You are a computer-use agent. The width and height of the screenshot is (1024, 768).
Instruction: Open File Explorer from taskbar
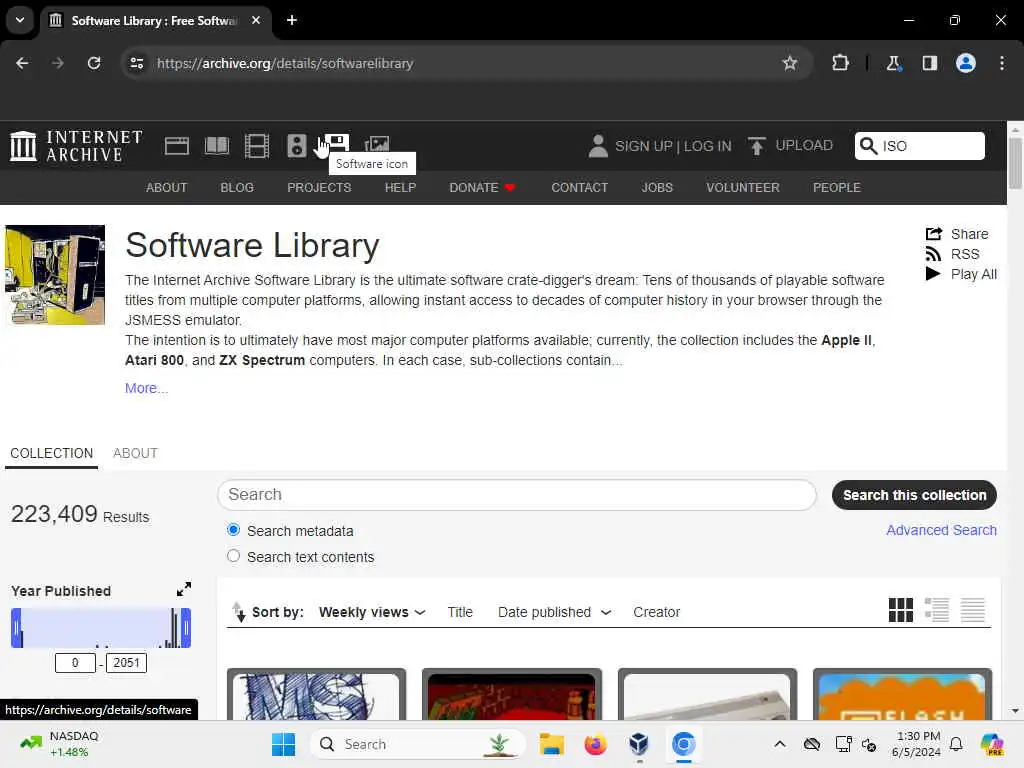551,744
